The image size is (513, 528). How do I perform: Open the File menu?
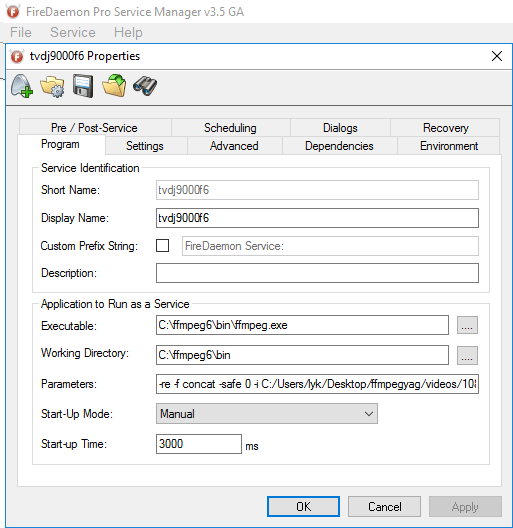click(x=21, y=32)
